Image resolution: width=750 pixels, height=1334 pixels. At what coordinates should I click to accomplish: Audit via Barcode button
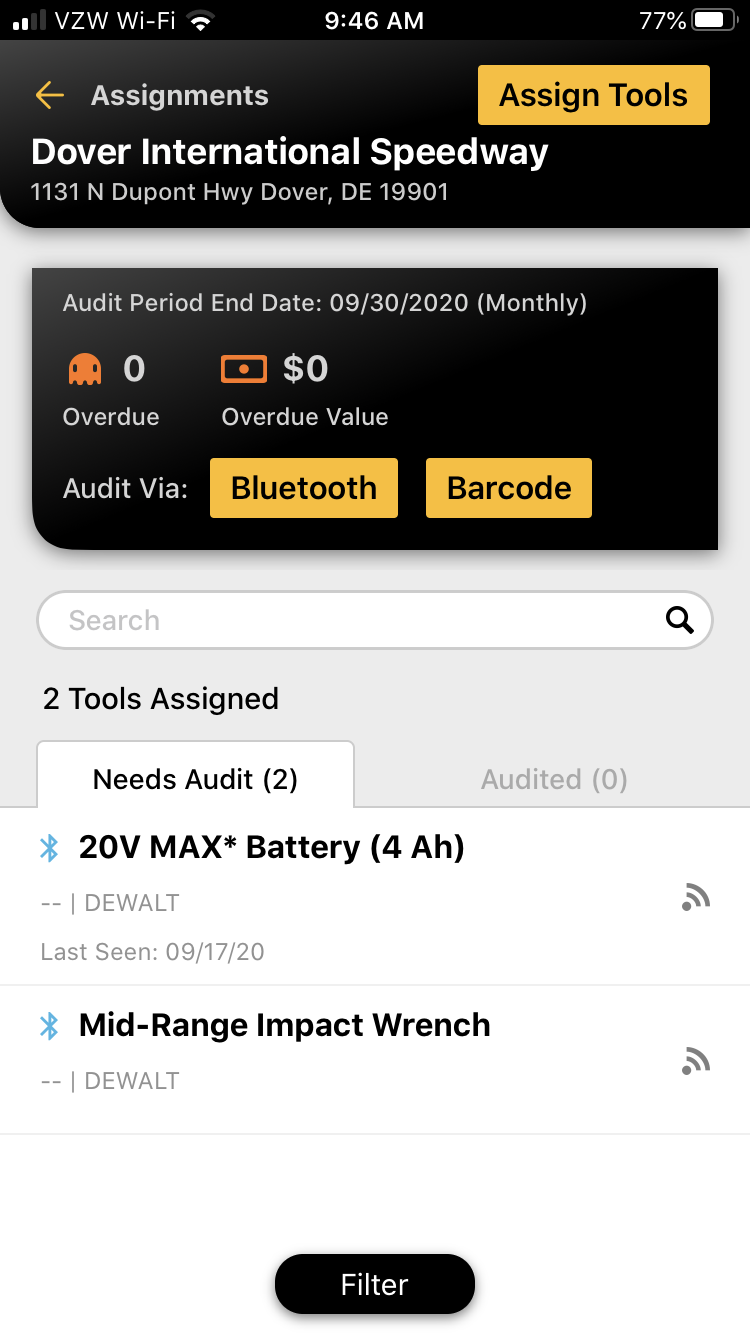click(509, 488)
